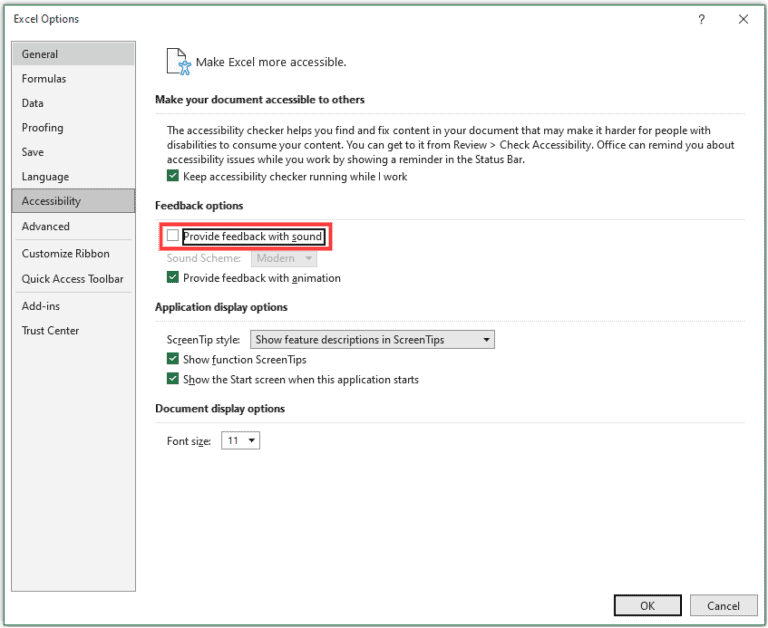Click the accessibility document icon

pos(178,62)
